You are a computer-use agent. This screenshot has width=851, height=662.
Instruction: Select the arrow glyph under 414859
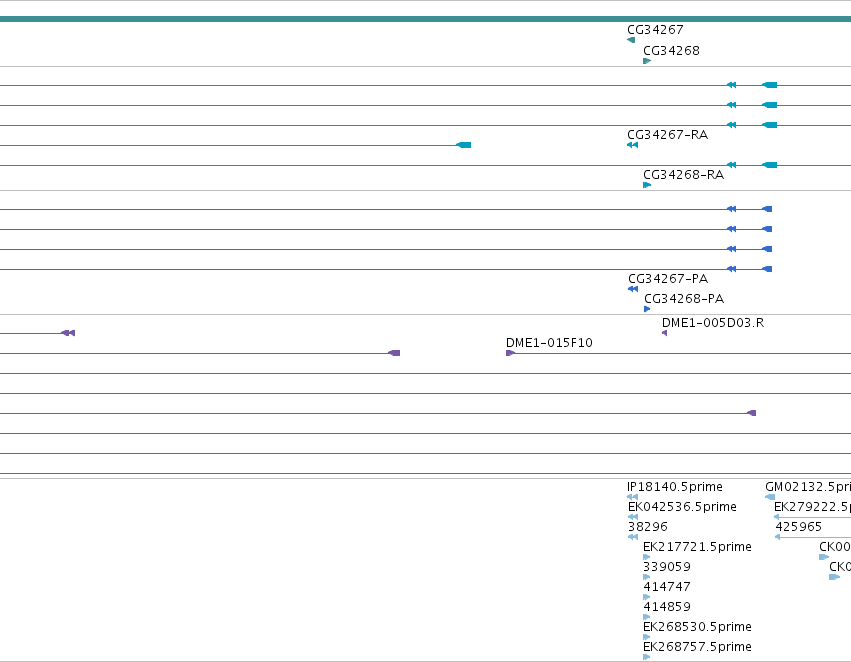click(646, 617)
